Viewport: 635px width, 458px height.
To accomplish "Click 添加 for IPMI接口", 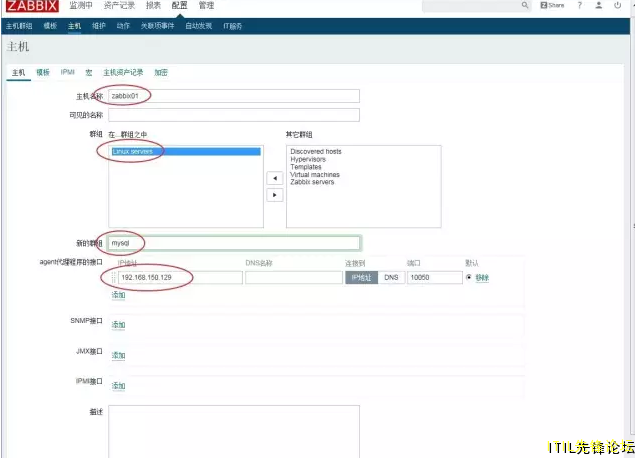I will [118, 386].
